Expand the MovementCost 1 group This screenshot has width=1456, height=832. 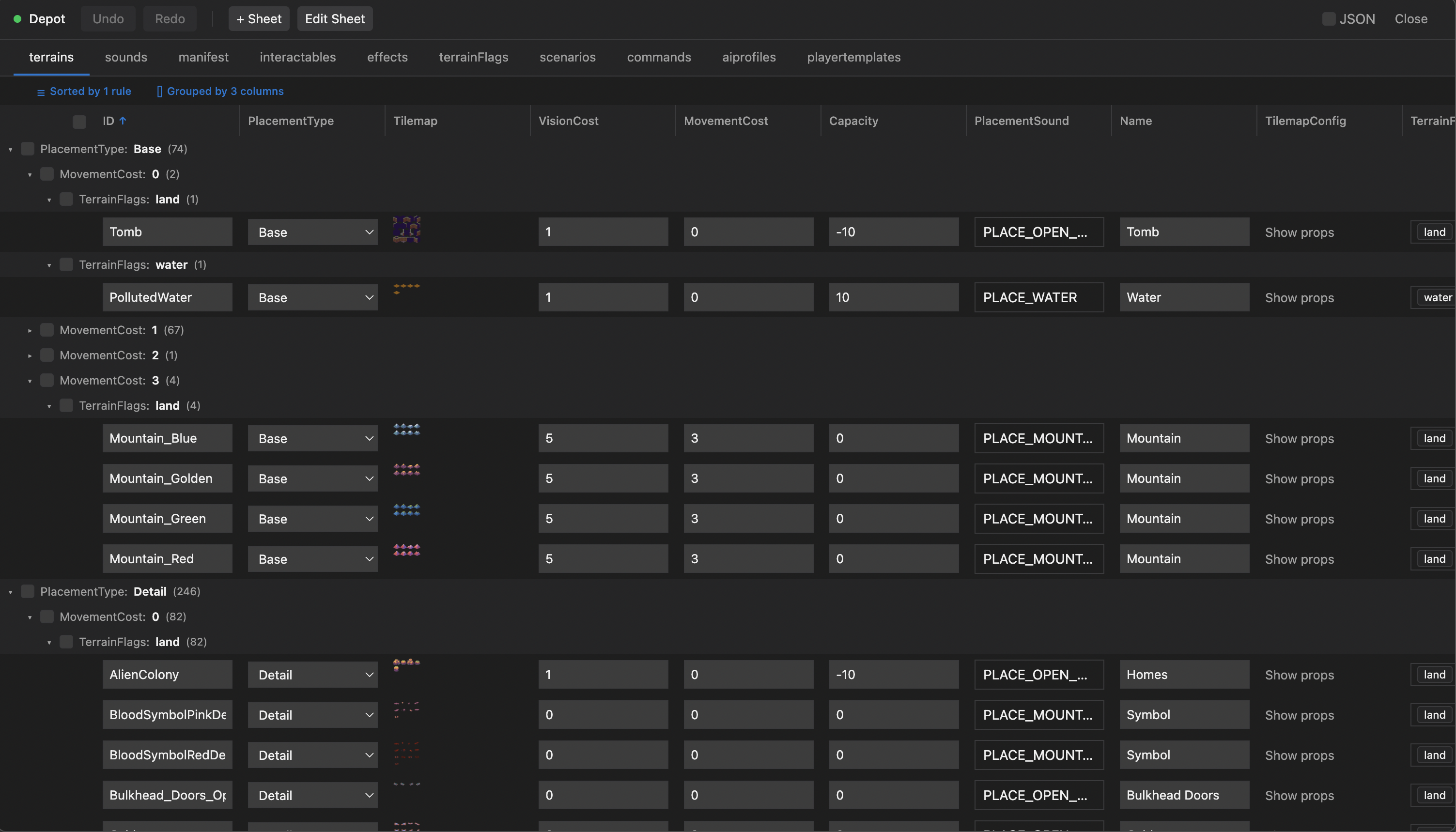[30, 330]
